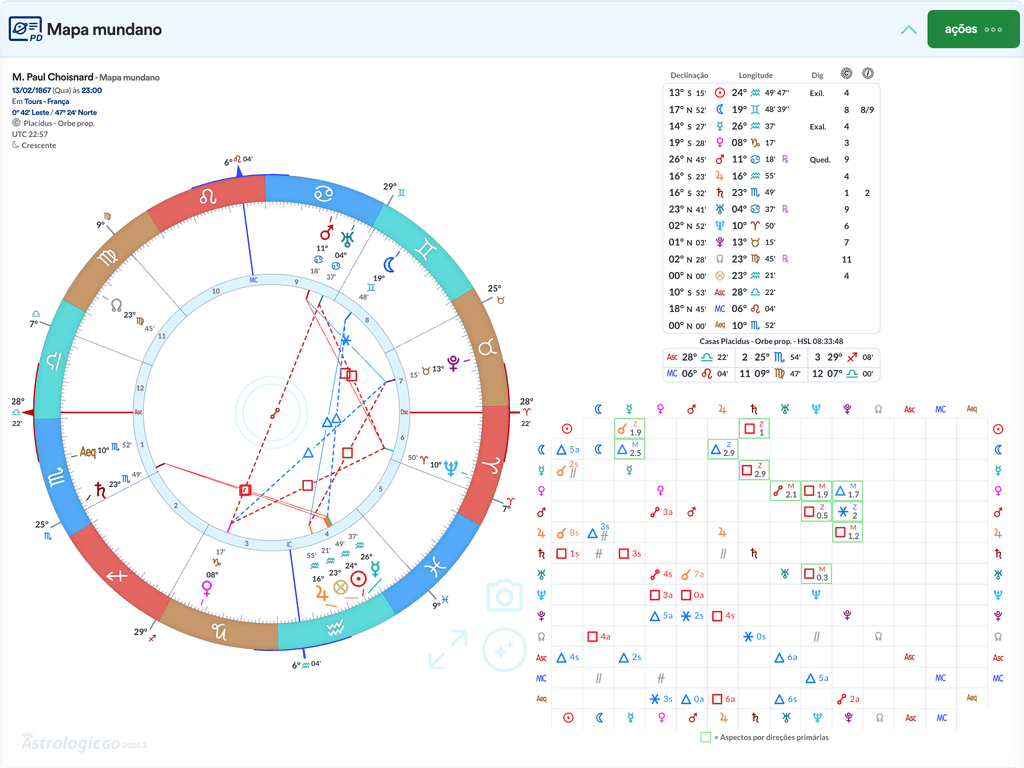Select the aspect cell with value 2.1
This screenshot has height=768, width=1024.
tap(785, 490)
